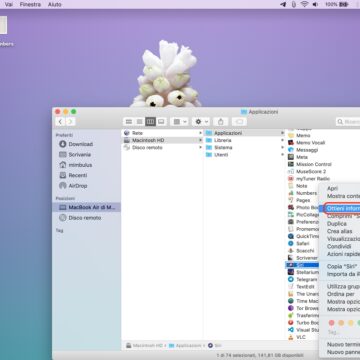Click the Edit Tags toolbar button

239,122
